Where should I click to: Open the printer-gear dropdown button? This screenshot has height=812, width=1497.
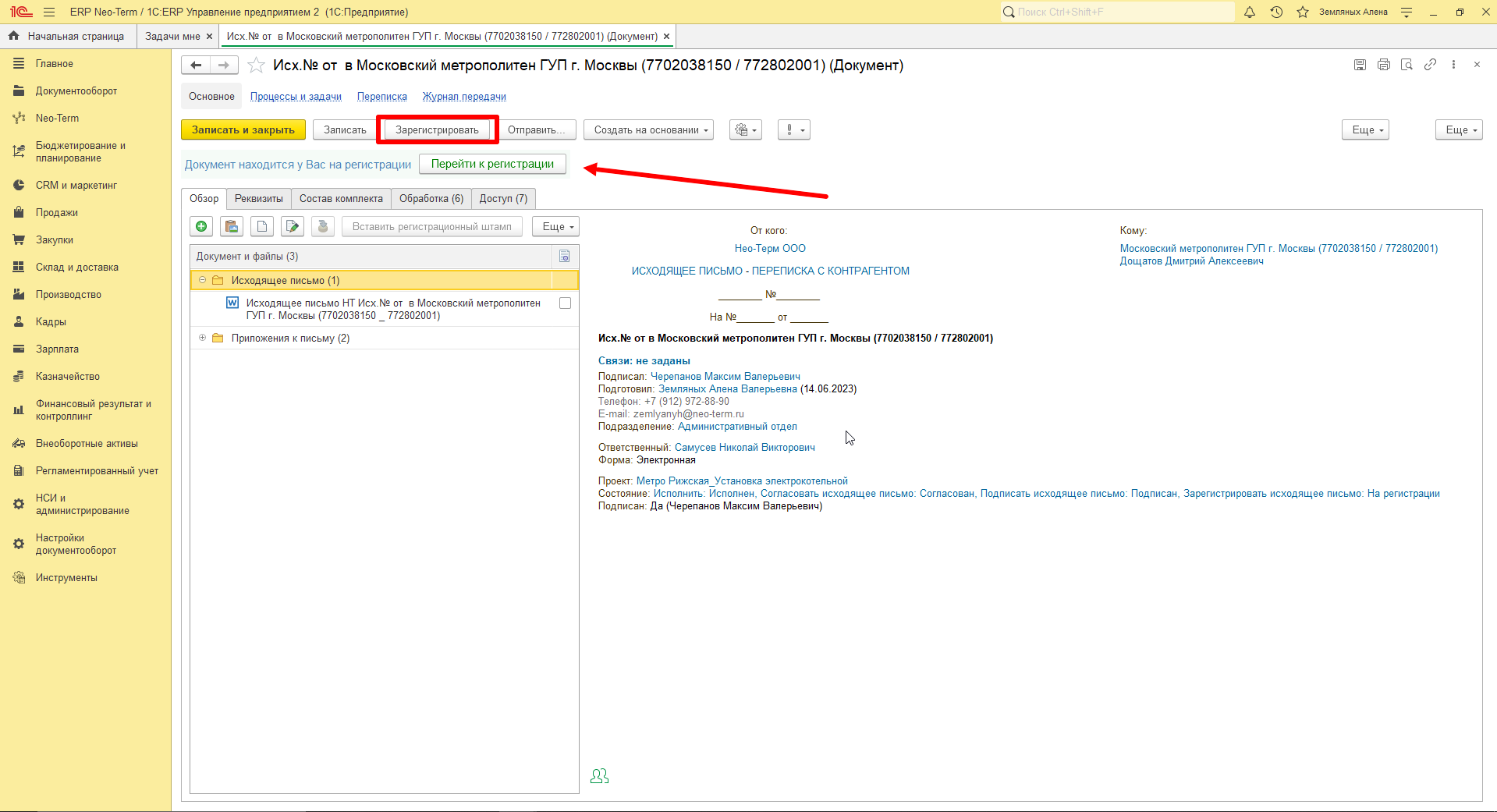click(x=746, y=130)
